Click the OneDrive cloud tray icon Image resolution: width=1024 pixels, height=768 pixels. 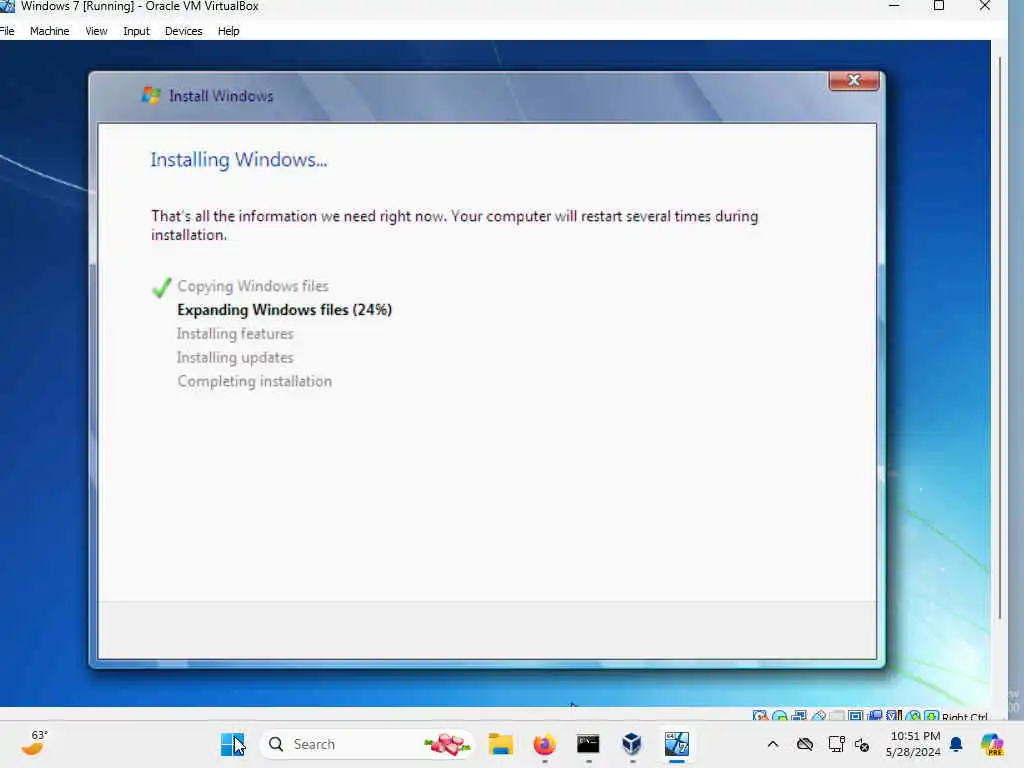[x=805, y=744]
